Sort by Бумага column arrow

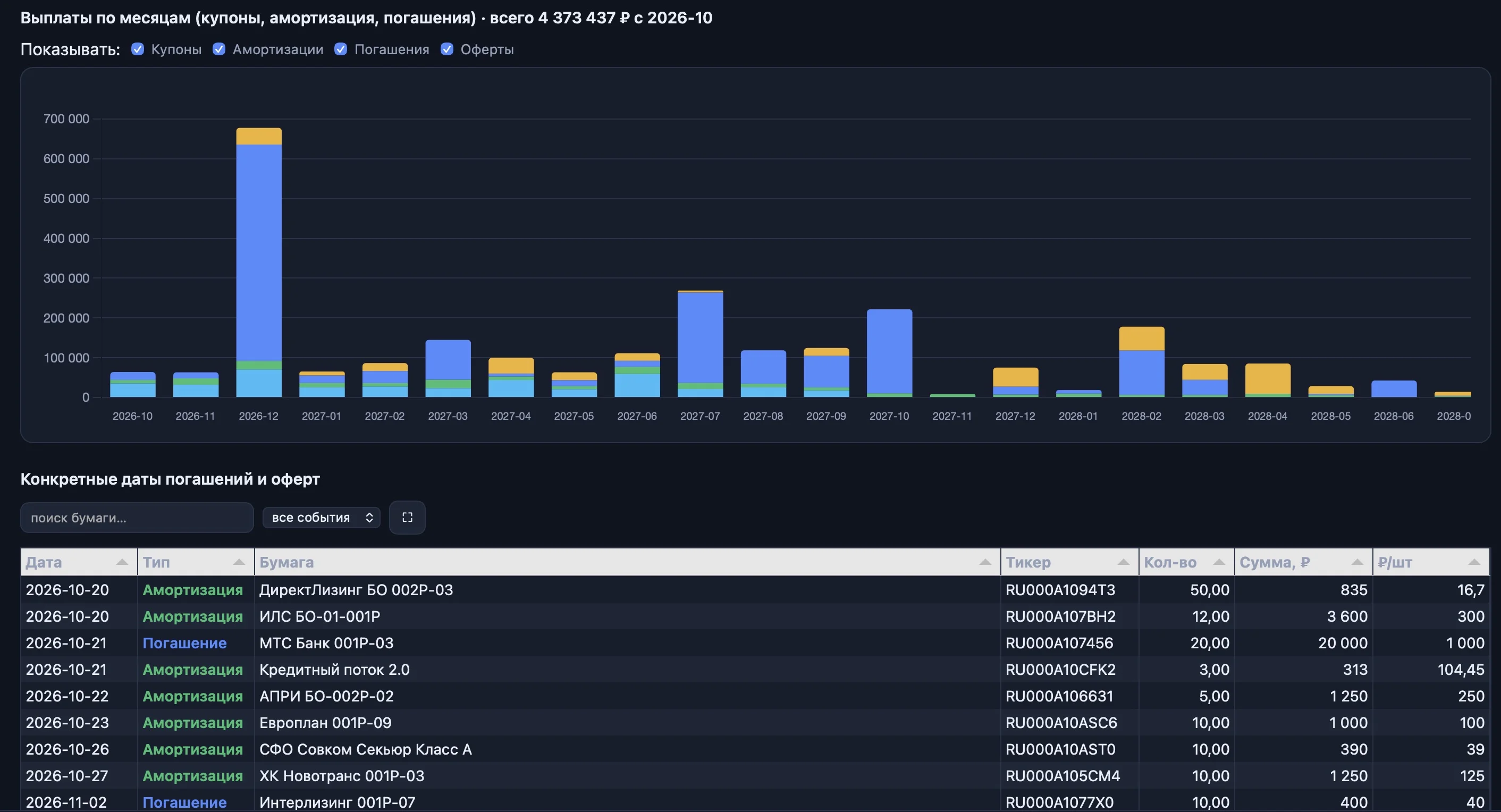click(985, 562)
